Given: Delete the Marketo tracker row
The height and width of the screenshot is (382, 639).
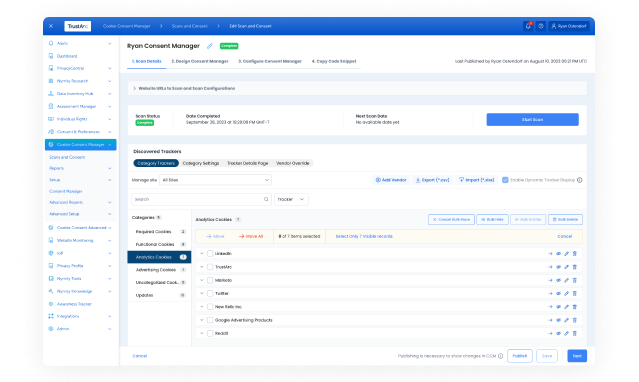Looking at the screenshot, I should click(575, 280).
